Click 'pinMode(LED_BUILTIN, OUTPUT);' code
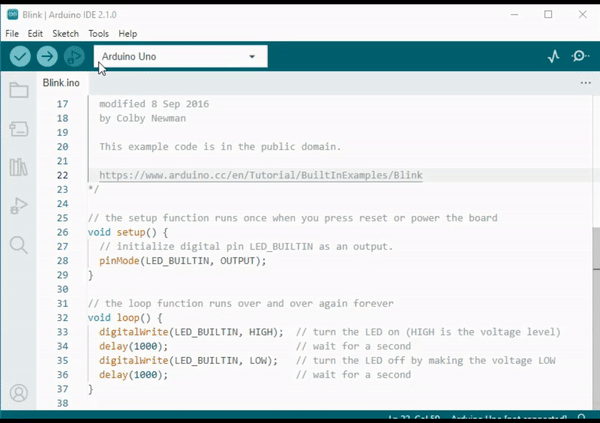Image resolution: width=600 pixels, height=423 pixels. 183,261
